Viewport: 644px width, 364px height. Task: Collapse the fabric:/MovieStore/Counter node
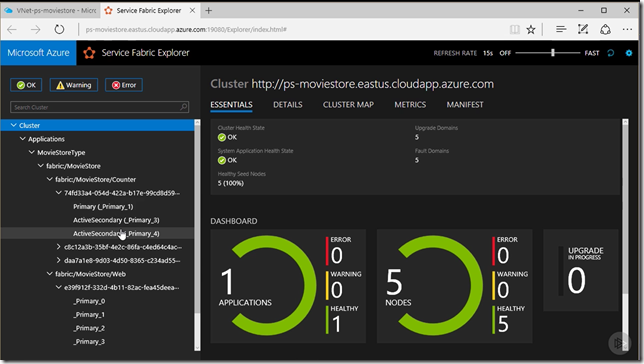click(x=50, y=179)
